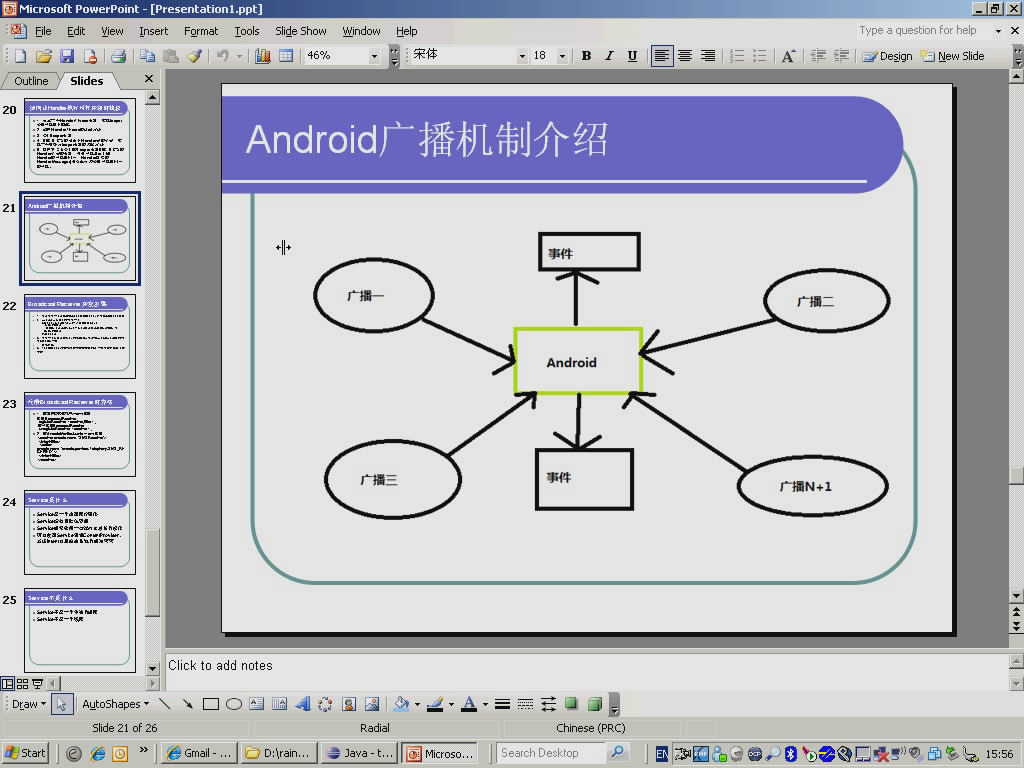The height and width of the screenshot is (768, 1024).
Task: Align text left
Action: pos(662,56)
